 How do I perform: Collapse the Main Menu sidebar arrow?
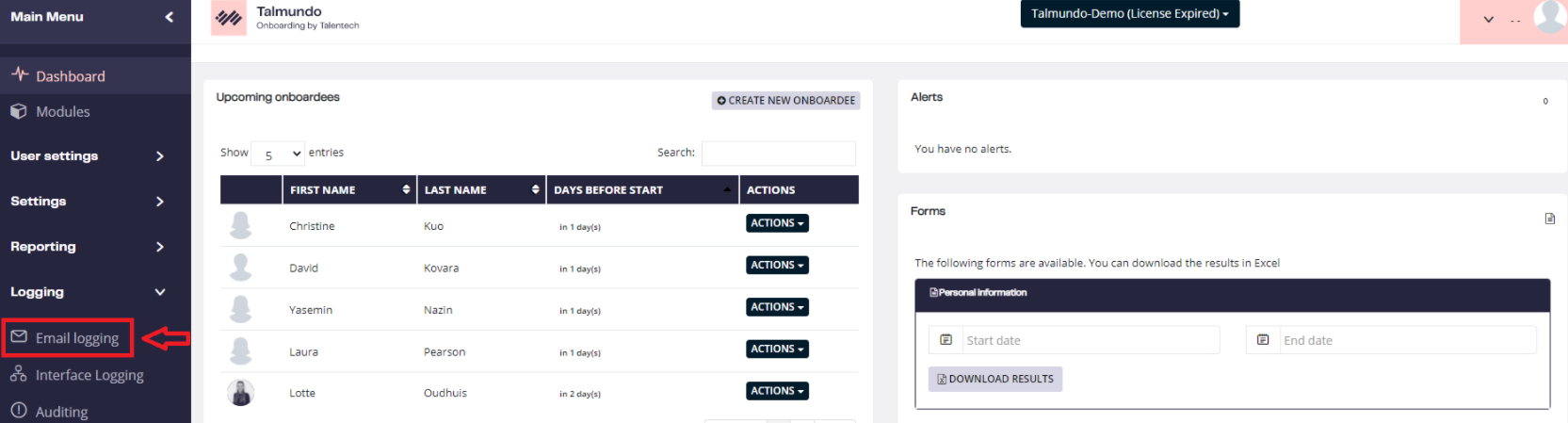pos(170,17)
